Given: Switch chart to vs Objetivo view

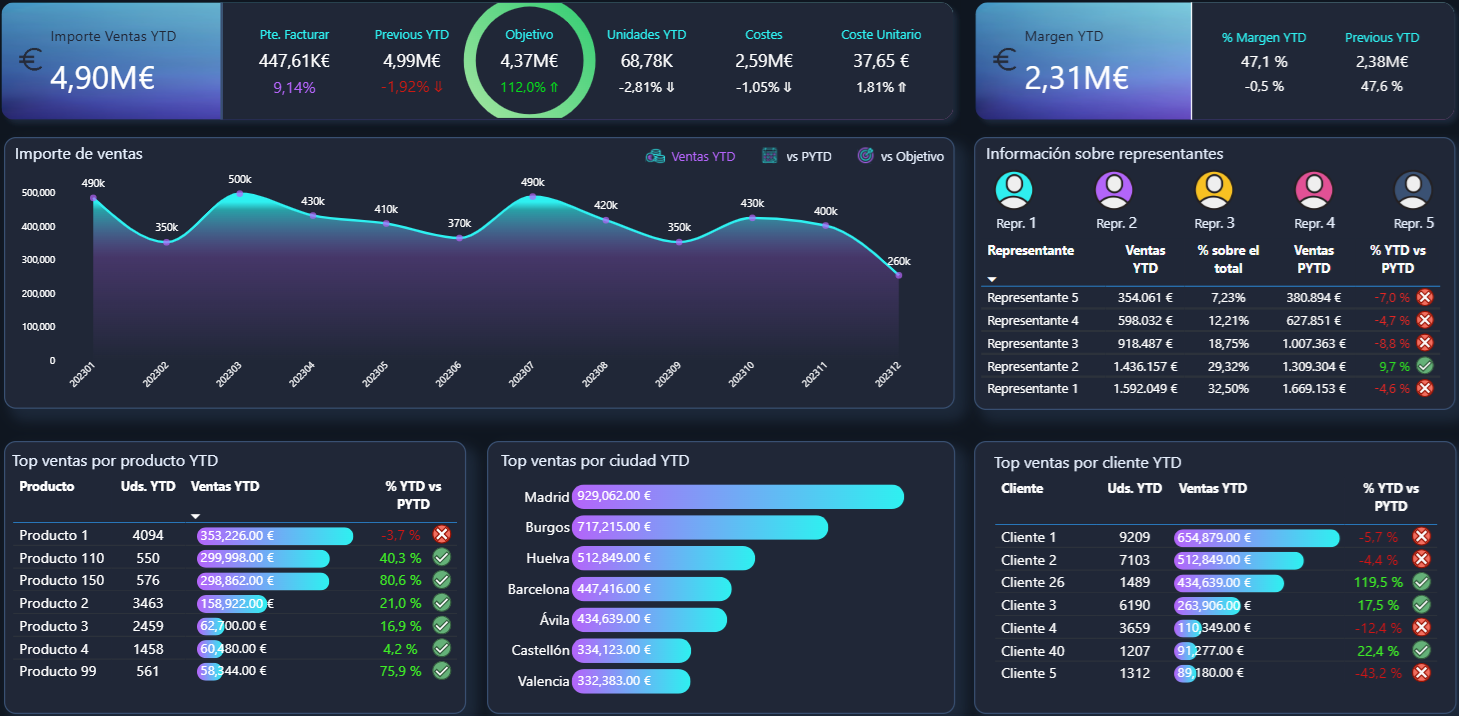Looking at the screenshot, I should 900,156.
